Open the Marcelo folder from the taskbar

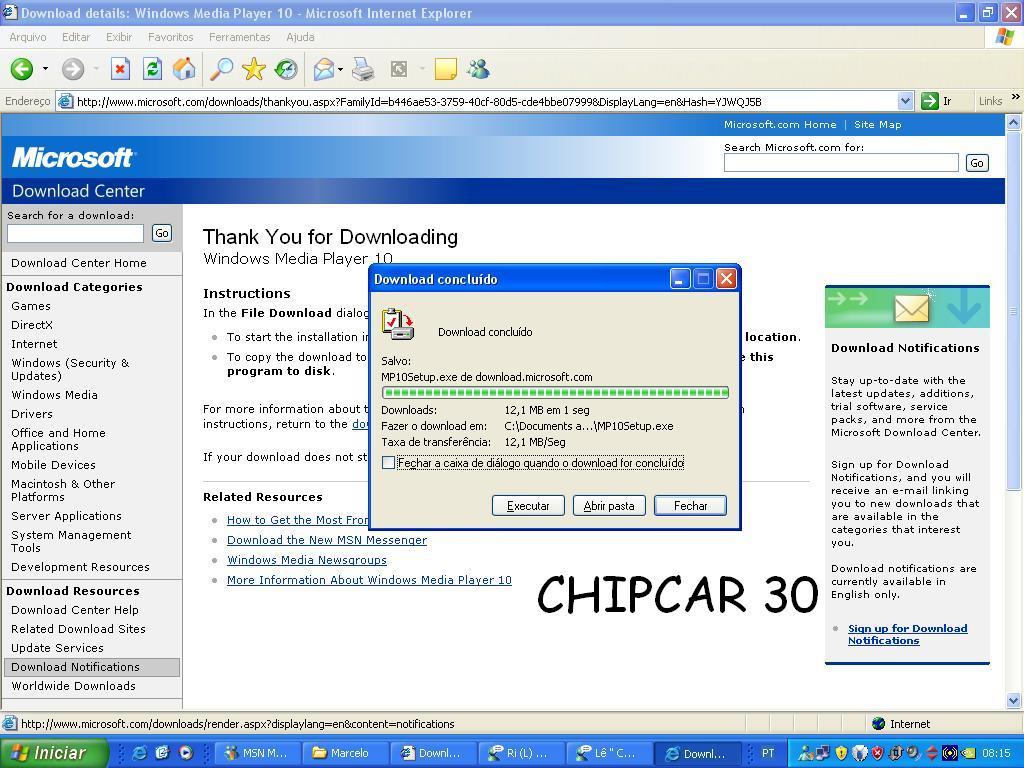point(345,753)
